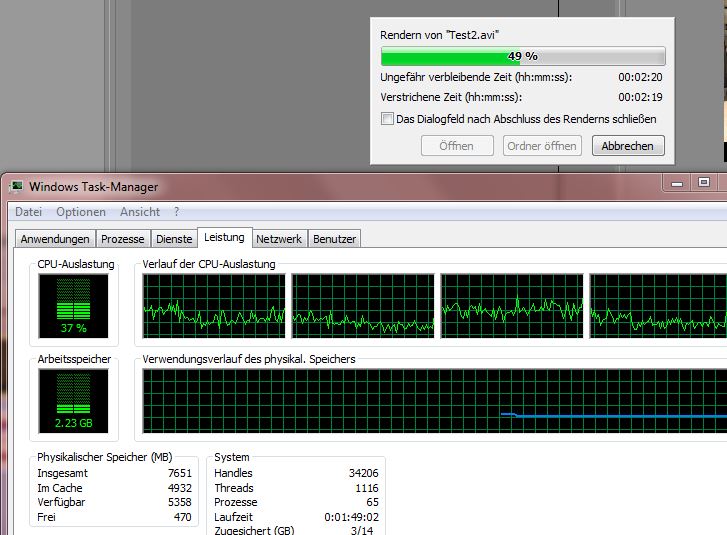Viewport: 727px width, 535px height.
Task: Click the fourth CPU history graph
Action: point(658,306)
